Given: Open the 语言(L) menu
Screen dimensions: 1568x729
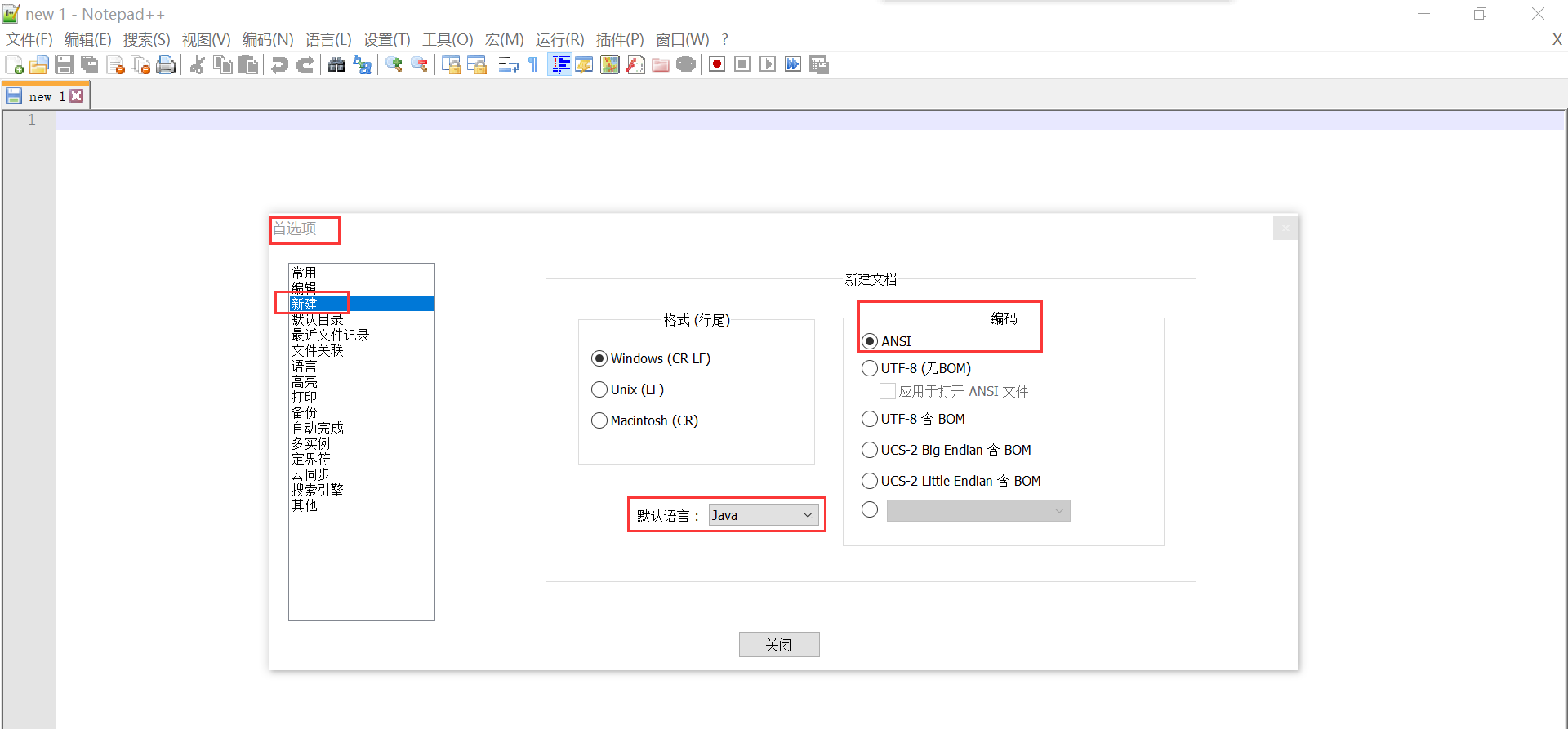Looking at the screenshot, I should [x=328, y=40].
